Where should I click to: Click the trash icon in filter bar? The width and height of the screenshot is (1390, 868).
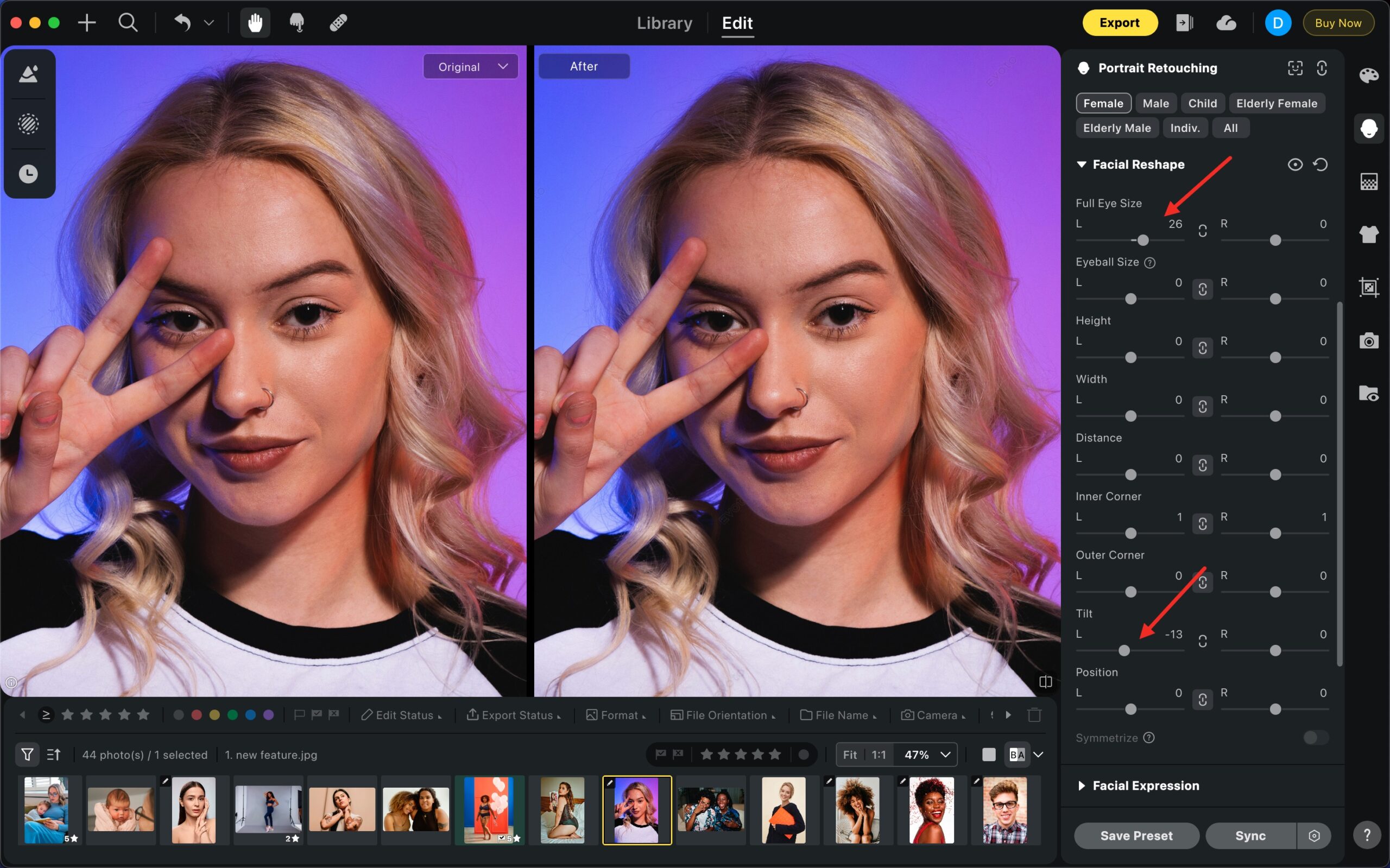point(1034,715)
